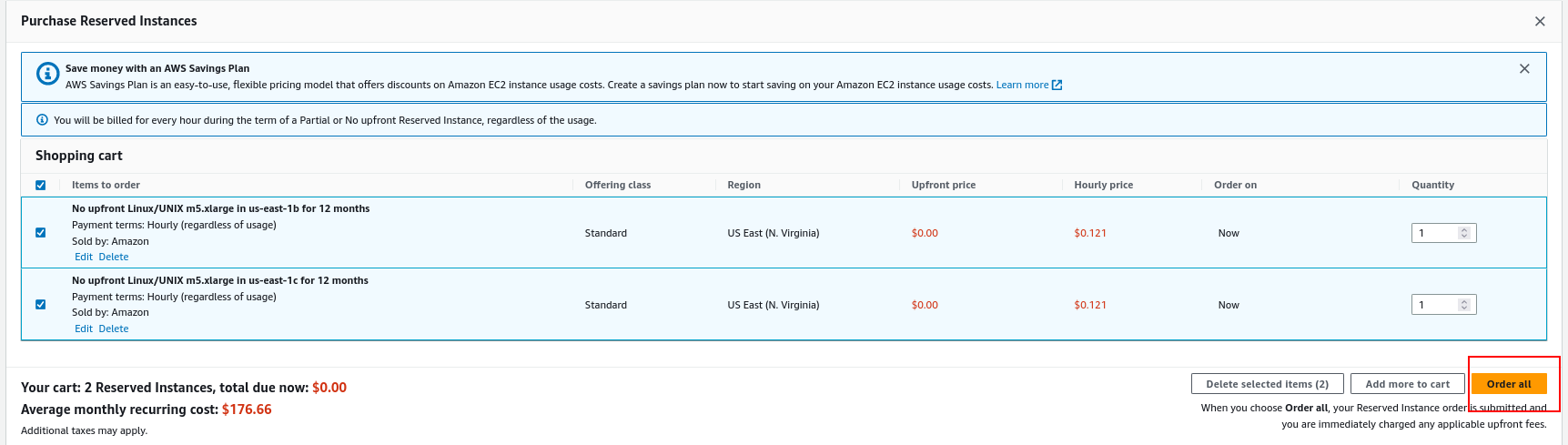The height and width of the screenshot is (445, 1568).
Task: Delete the us-east-1b reserved instance
Action: tap(114, 258)
